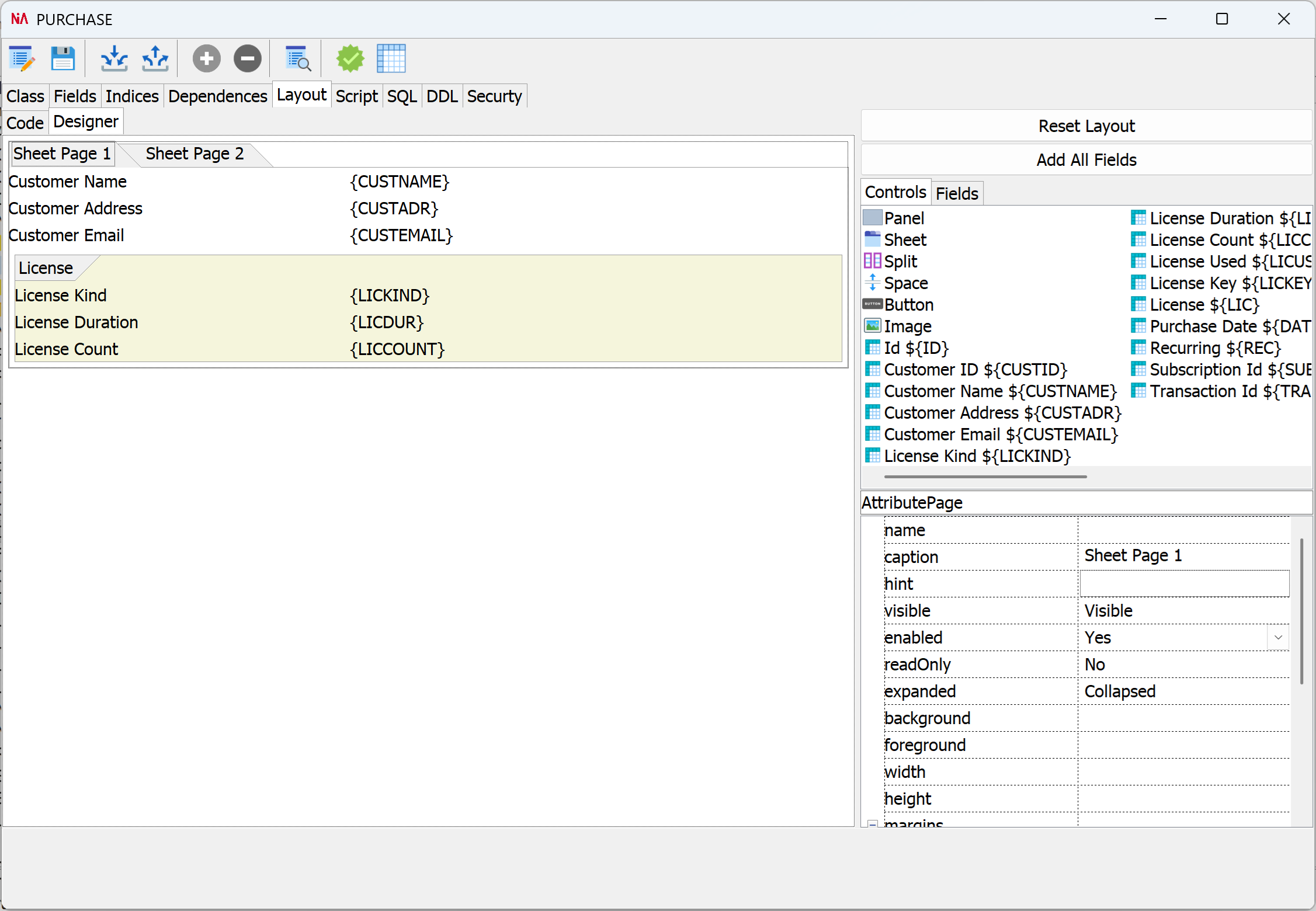Screen dimensions: 1316x911
Task: Set enabled property to No
Action: 1278,637
